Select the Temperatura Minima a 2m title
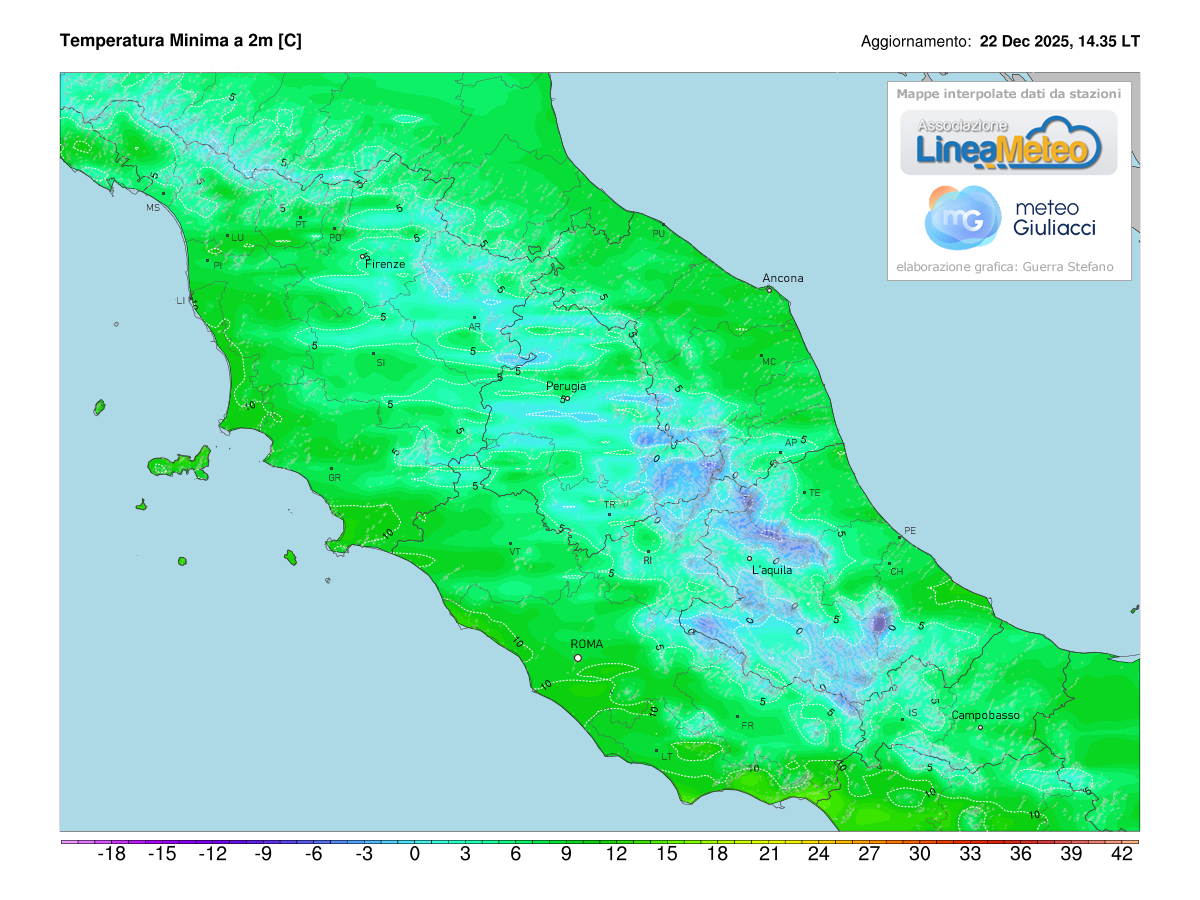The image size is (1200, 900). pyautogui.click(x=181, y=41)
